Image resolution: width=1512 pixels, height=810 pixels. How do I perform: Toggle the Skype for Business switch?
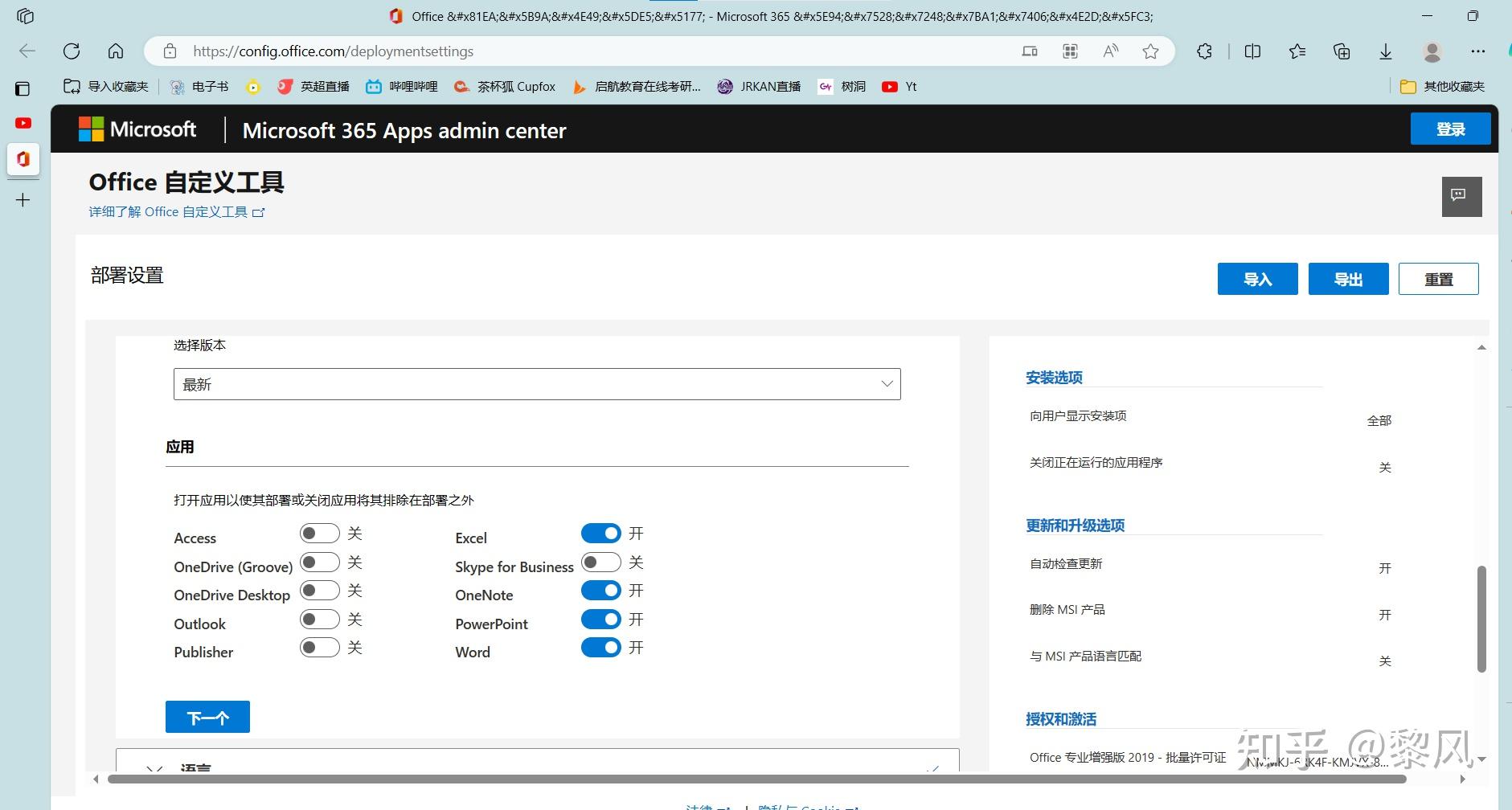[x=601, y=562]
